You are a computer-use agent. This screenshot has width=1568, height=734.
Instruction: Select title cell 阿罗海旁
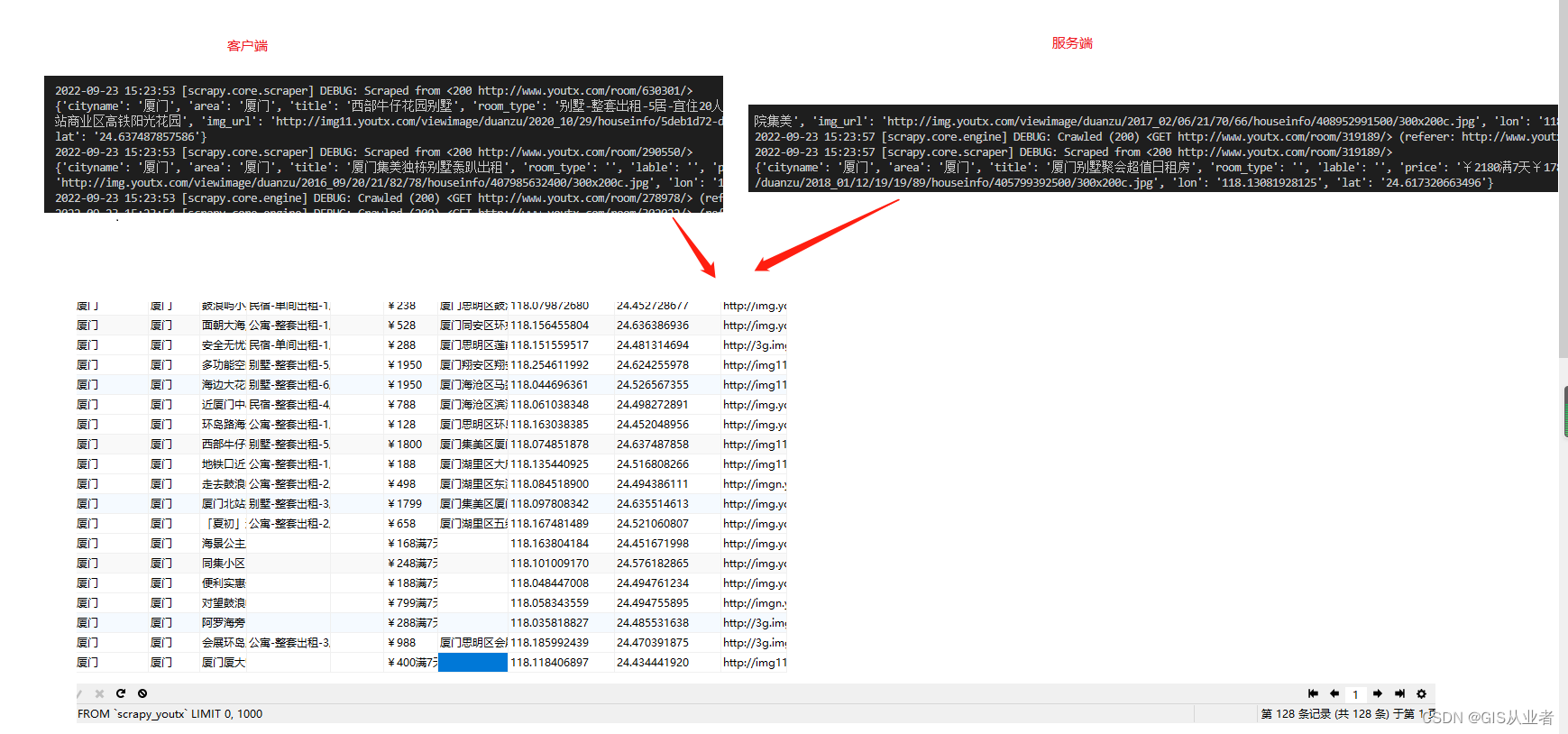(x=224, y=623)
